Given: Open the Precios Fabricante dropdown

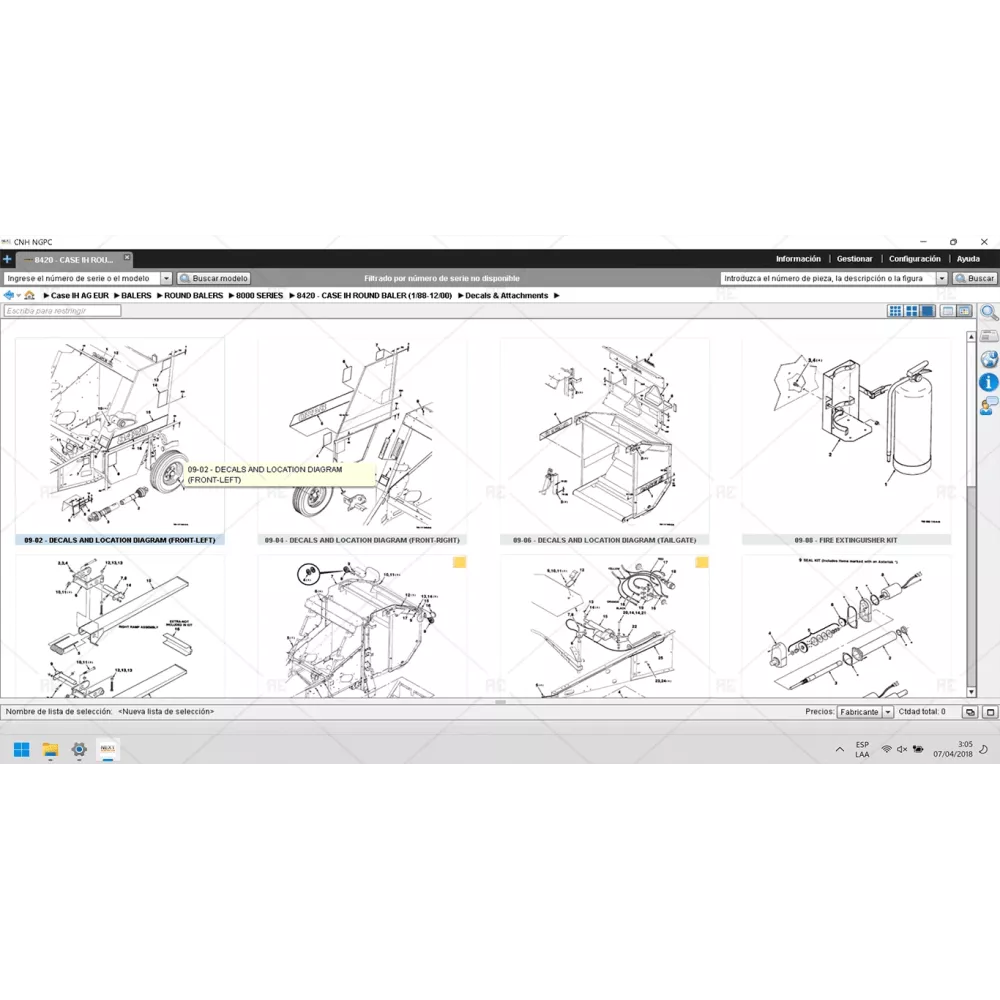Looking at the screenshot, I should [x=860, y=712].
